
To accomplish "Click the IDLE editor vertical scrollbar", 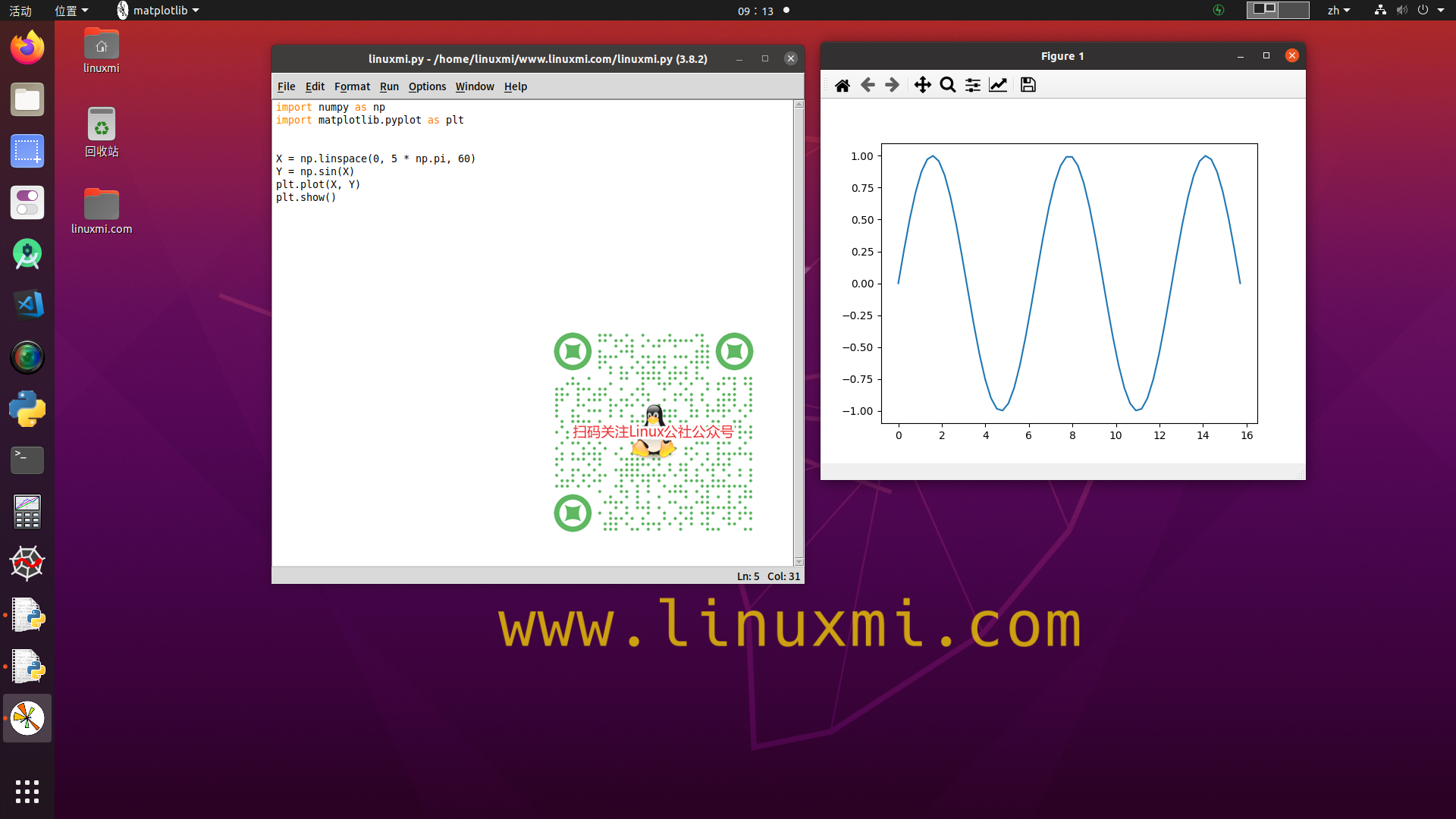I will coord(799,334).
